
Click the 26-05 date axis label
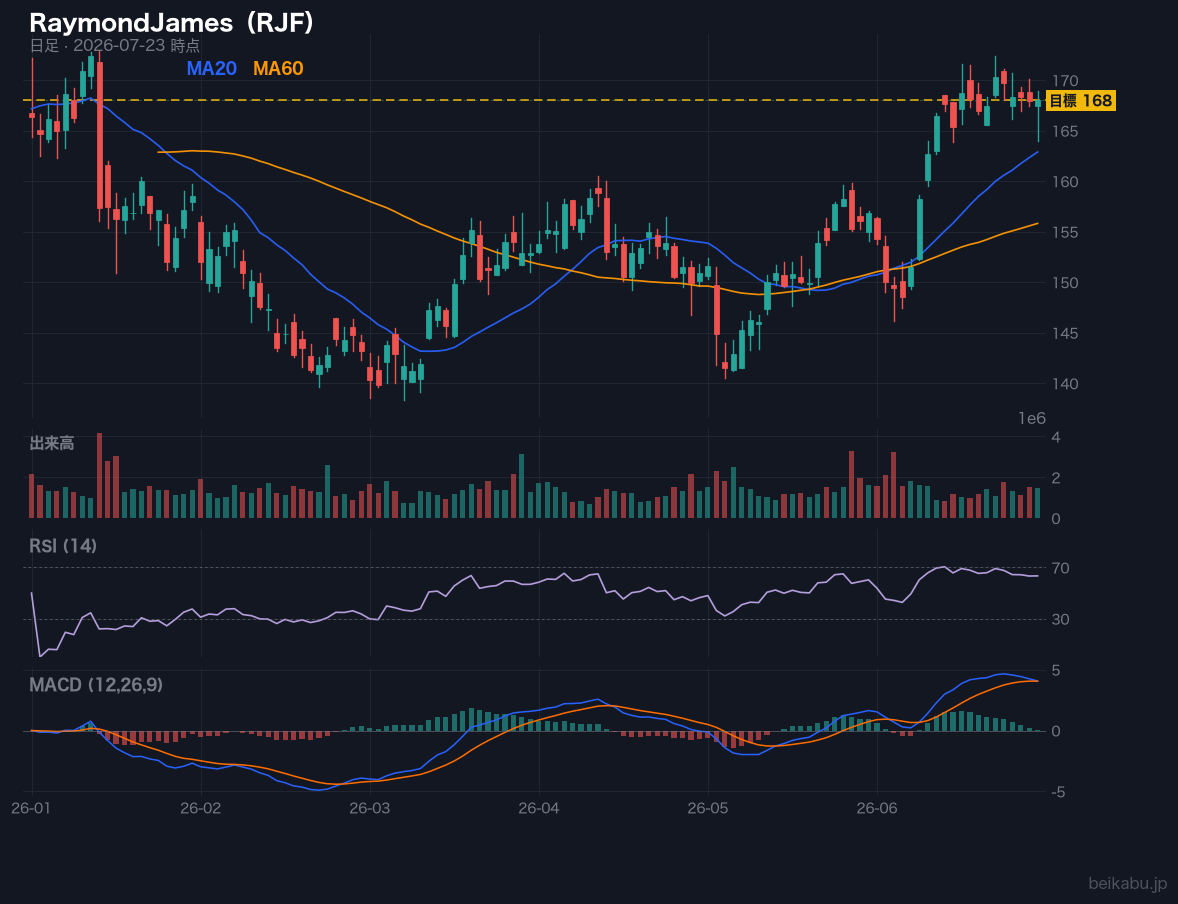pyautogui.click(x=708, y=809)
